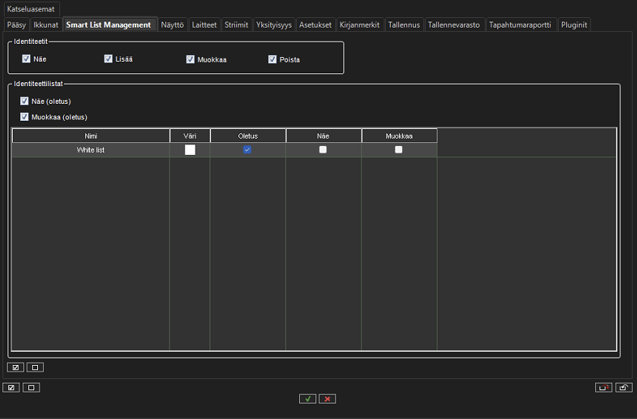Switch to the Ikkunat tab
The height and width of the screenshot is (419, 637).
[46, 25]
